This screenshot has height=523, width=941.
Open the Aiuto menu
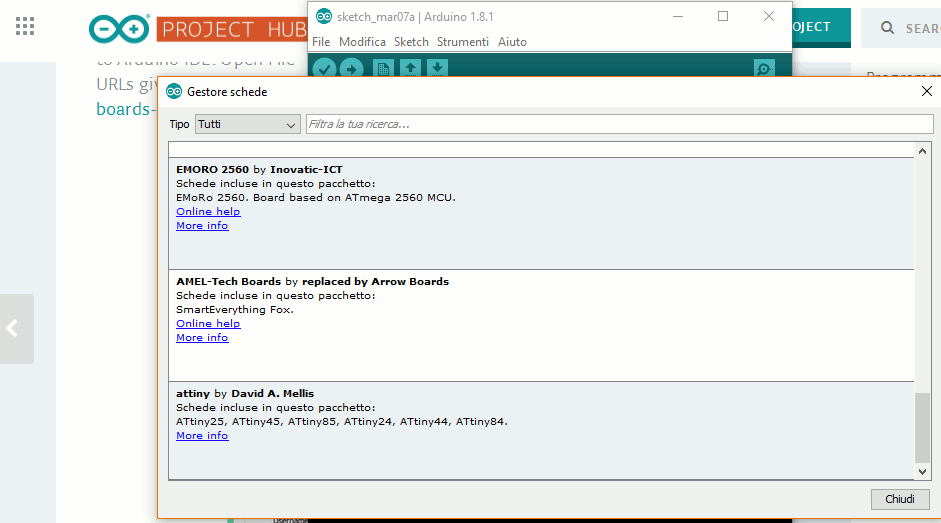click(x=513, y=41)
